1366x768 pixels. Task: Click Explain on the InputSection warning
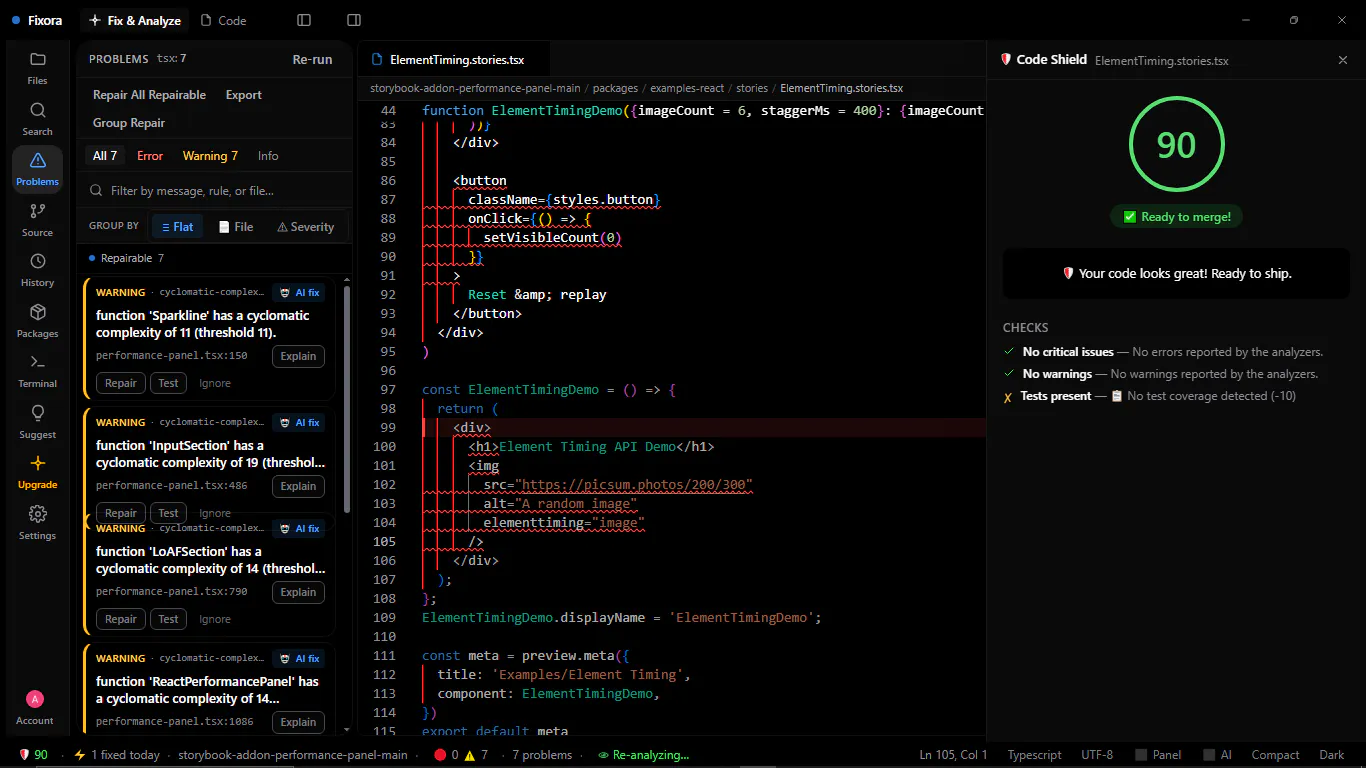298,486
